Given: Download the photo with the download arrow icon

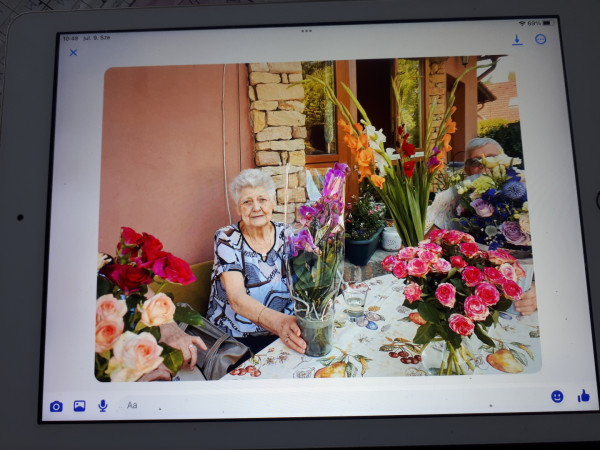Looking at the screenshot, I should (x=517, y=40).
